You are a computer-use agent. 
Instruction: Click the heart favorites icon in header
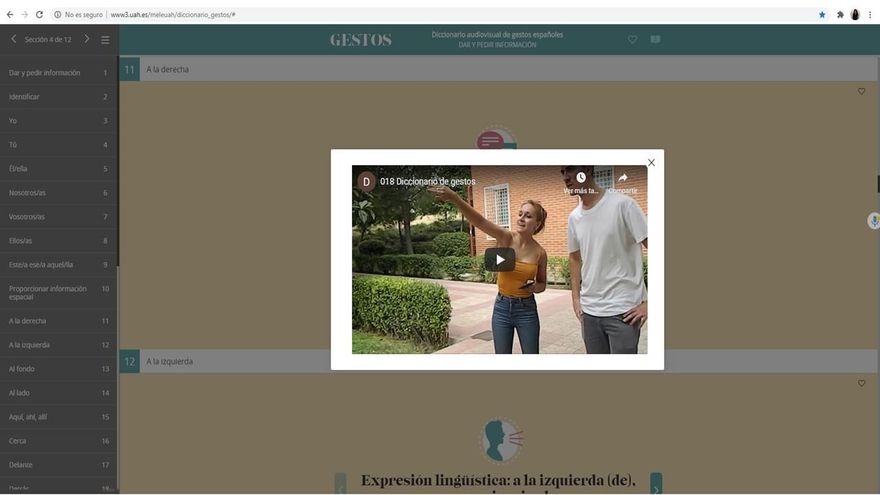(632, 39)
